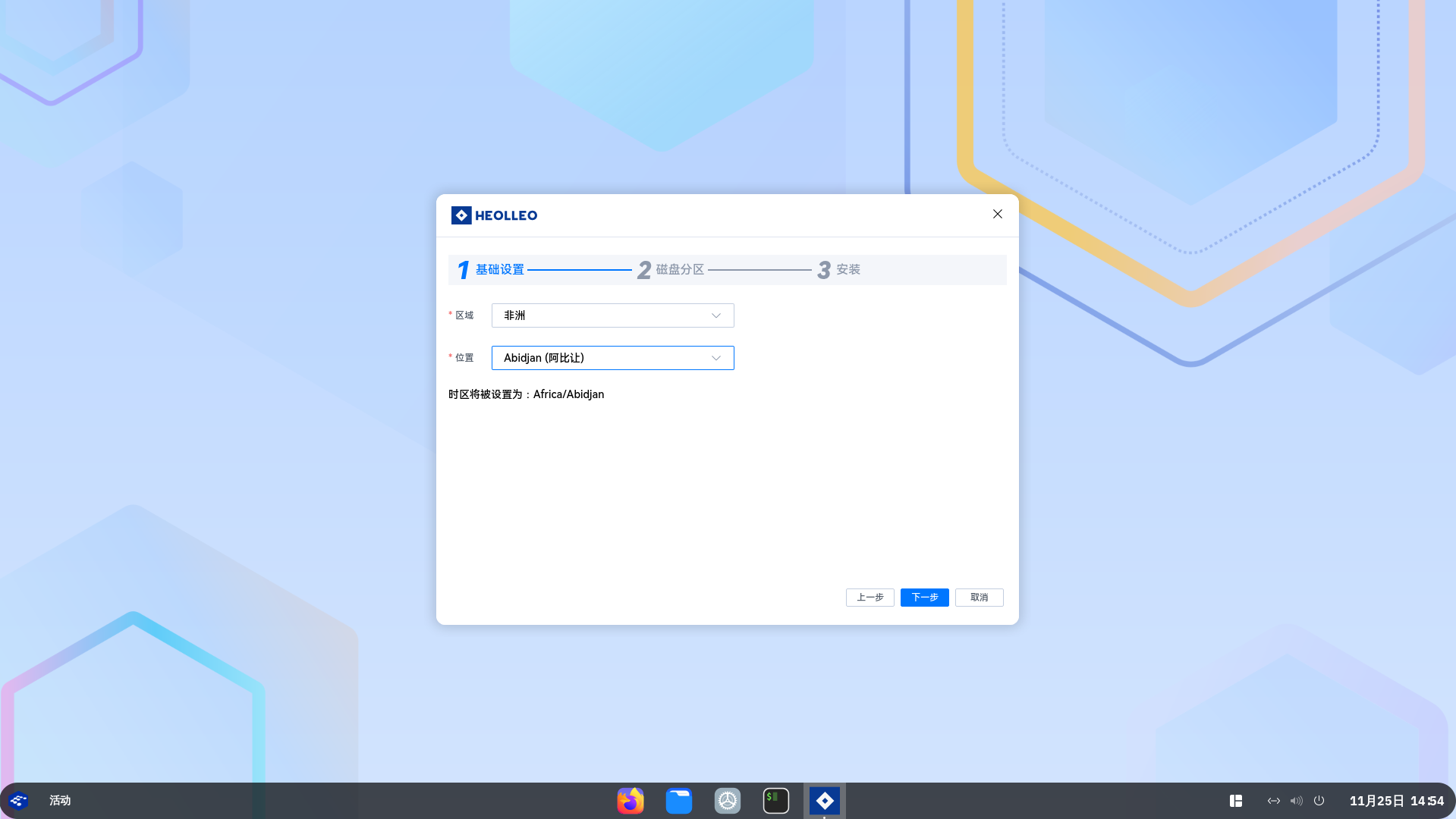Open the Terminal dock icon
The image size is (1456, 819).
775,801
